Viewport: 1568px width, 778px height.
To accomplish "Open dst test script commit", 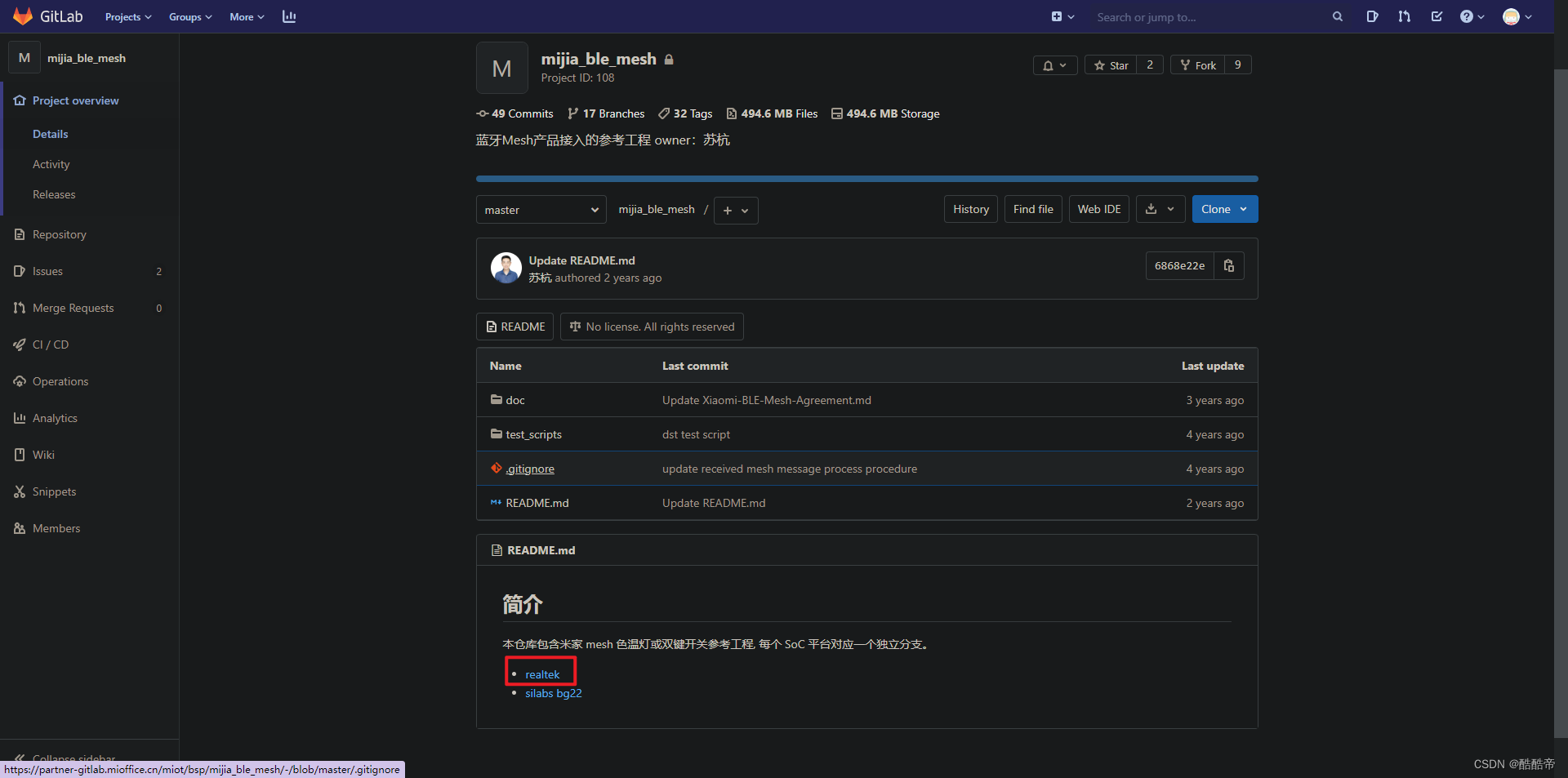I will coord(696,434).
